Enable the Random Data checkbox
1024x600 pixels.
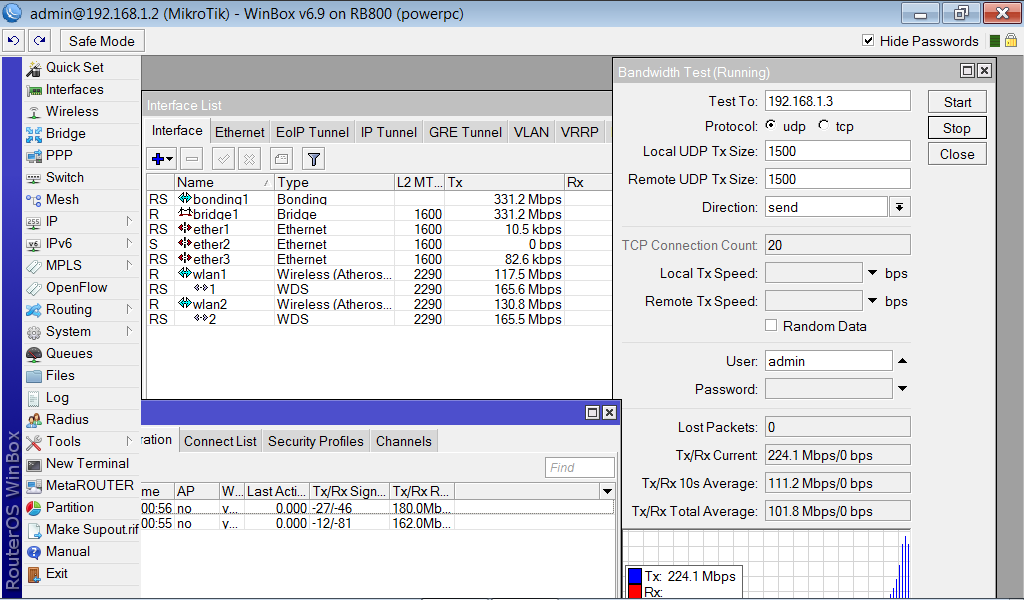(x=771, y=325)
